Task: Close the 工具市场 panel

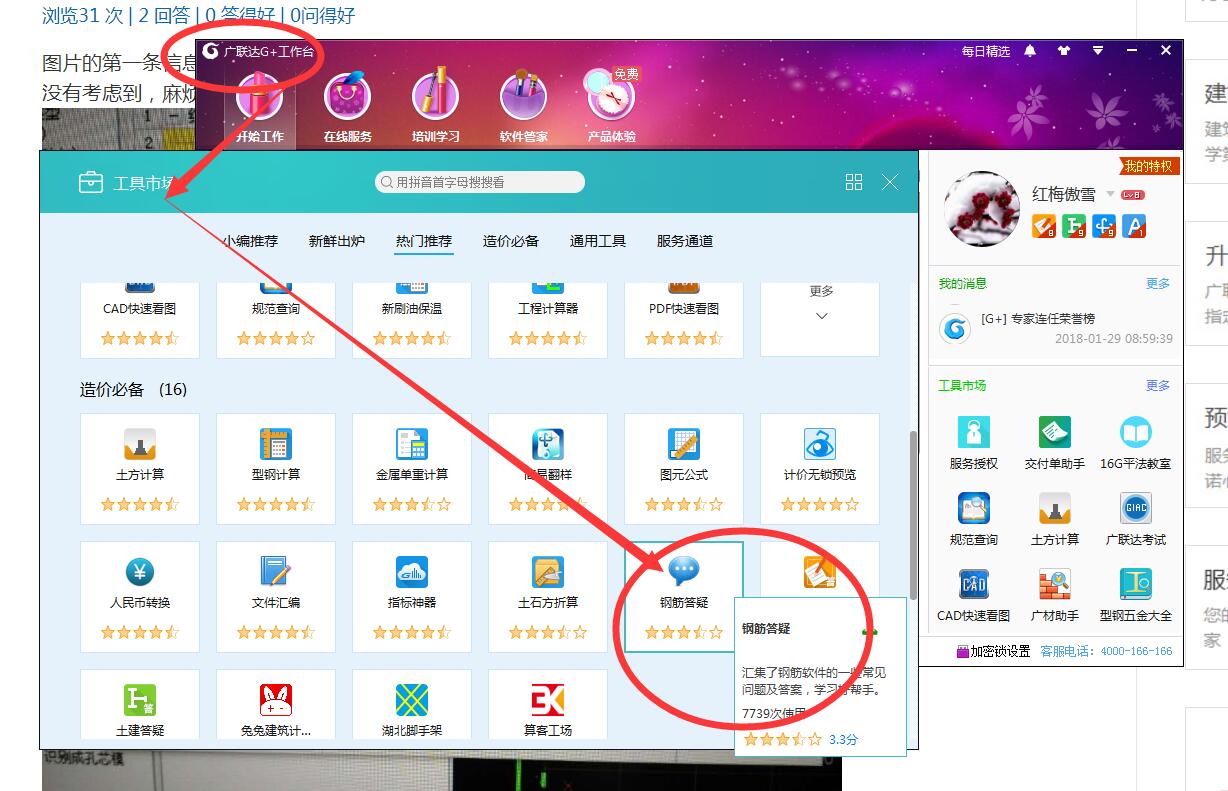Action: pyautogui.click(x=890, y=182)
